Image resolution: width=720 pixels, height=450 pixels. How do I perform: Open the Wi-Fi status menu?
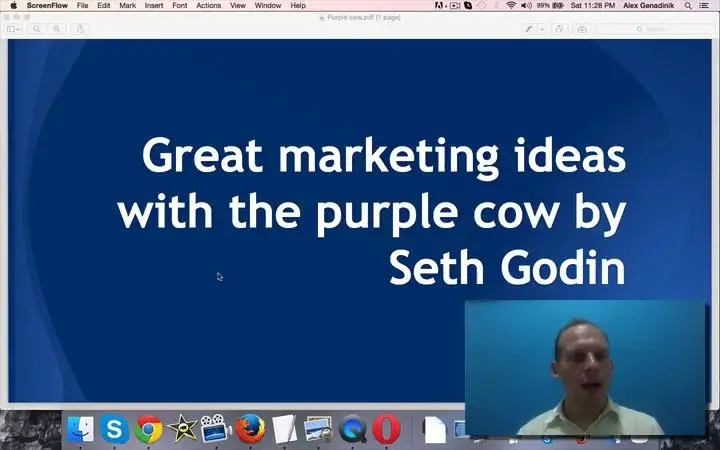tap(511, 6)
